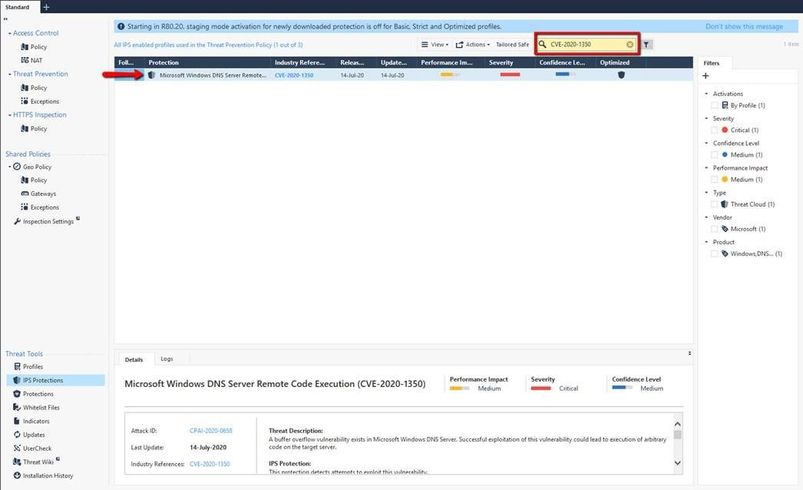Open Installation History icon
This screenshot has height=490, width=803.
(17, 476)
